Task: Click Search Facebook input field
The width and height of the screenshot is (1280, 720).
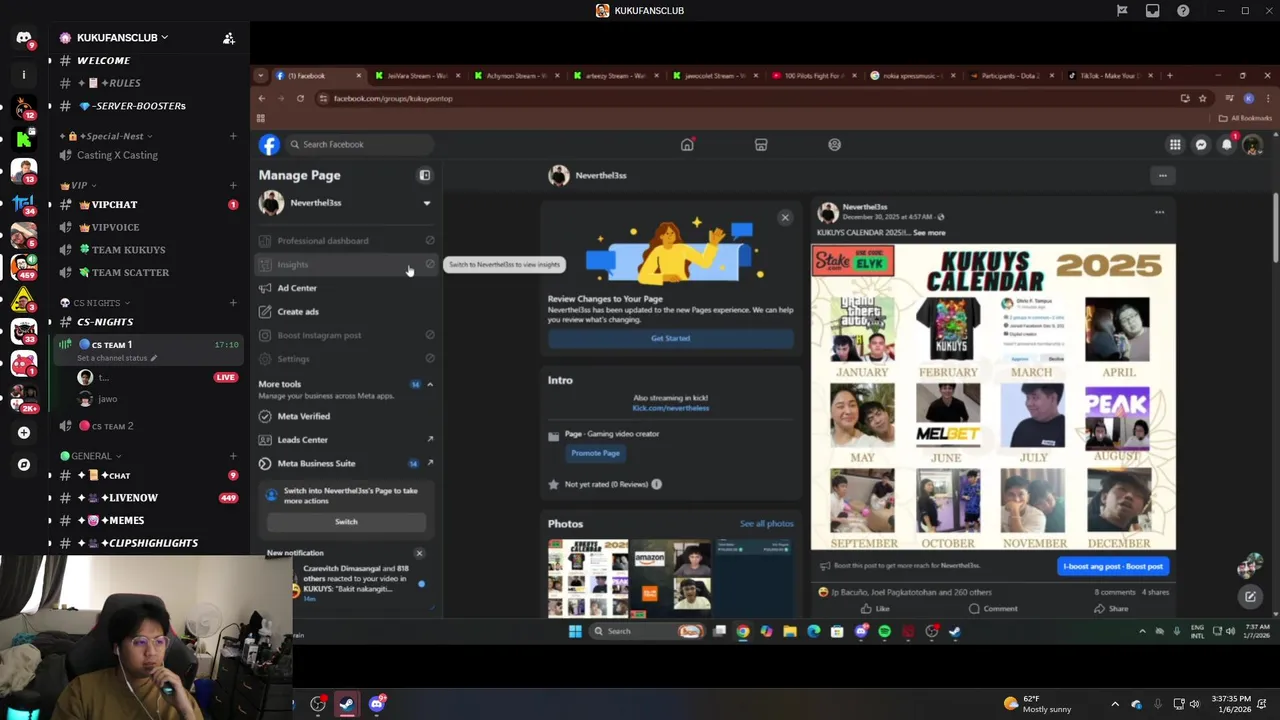Action: click(360, 144)
